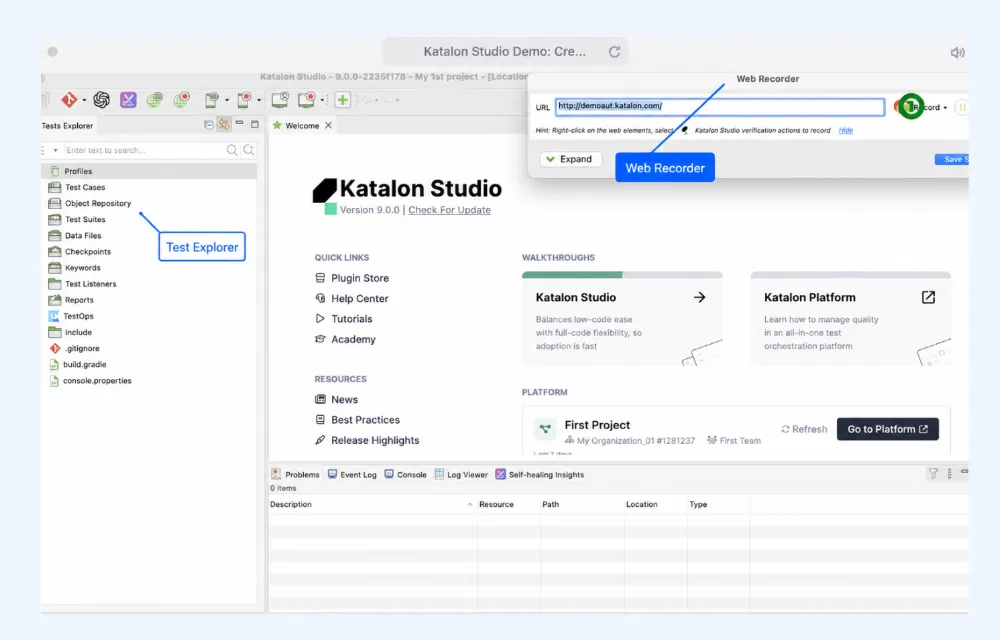Click the Collapse All icon in Tests Explorer
The image size is (1000, 640).
[209, 125]
